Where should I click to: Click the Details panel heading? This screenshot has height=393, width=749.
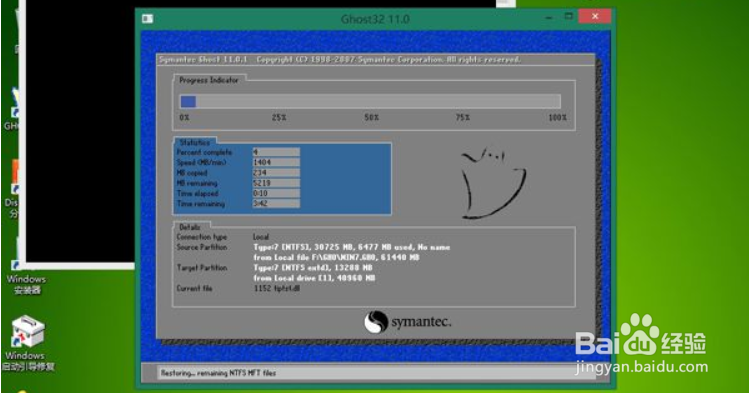190,227
